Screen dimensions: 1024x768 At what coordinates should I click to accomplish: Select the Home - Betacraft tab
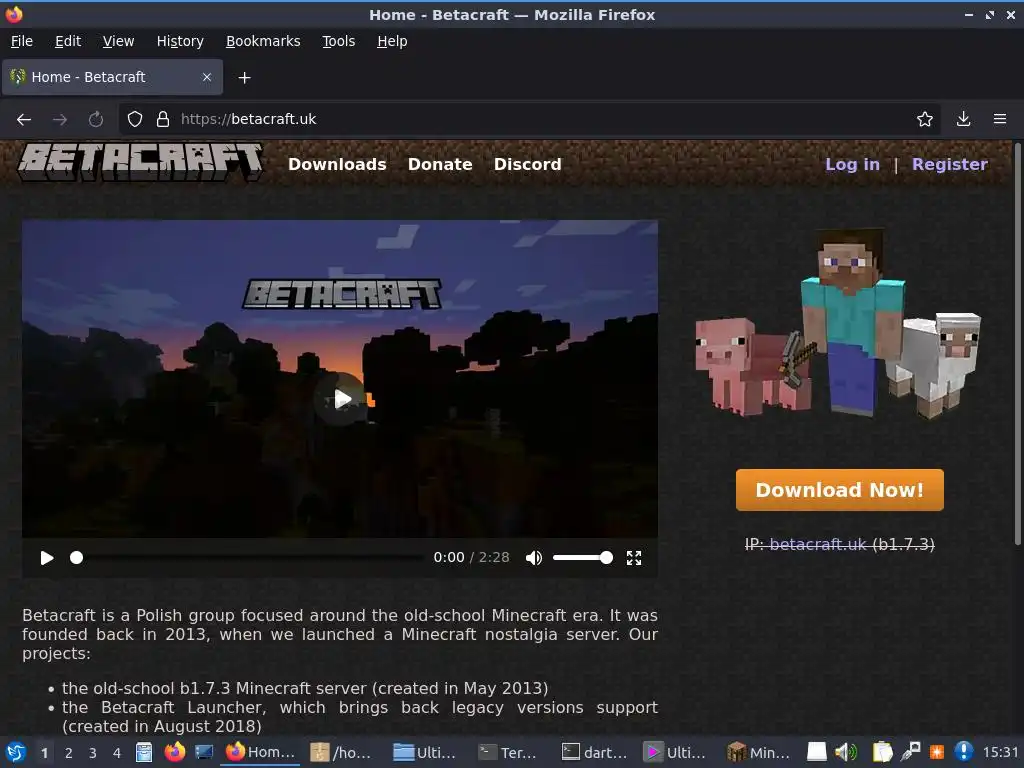coord(112,77)
